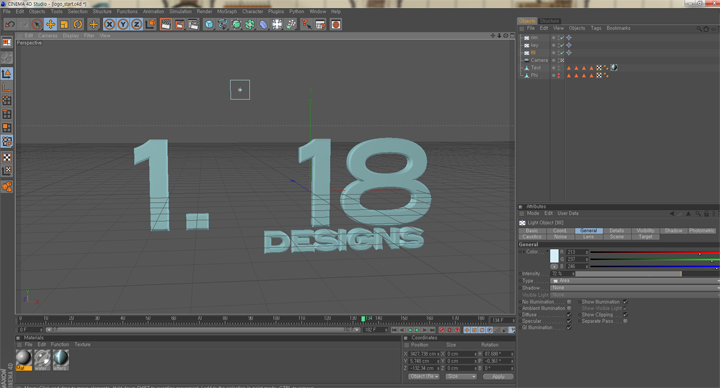Toggle Ambient Illumination checkbox
Image resolution: width=720 pixels, height=388 pixels.
tap(569, 308)
